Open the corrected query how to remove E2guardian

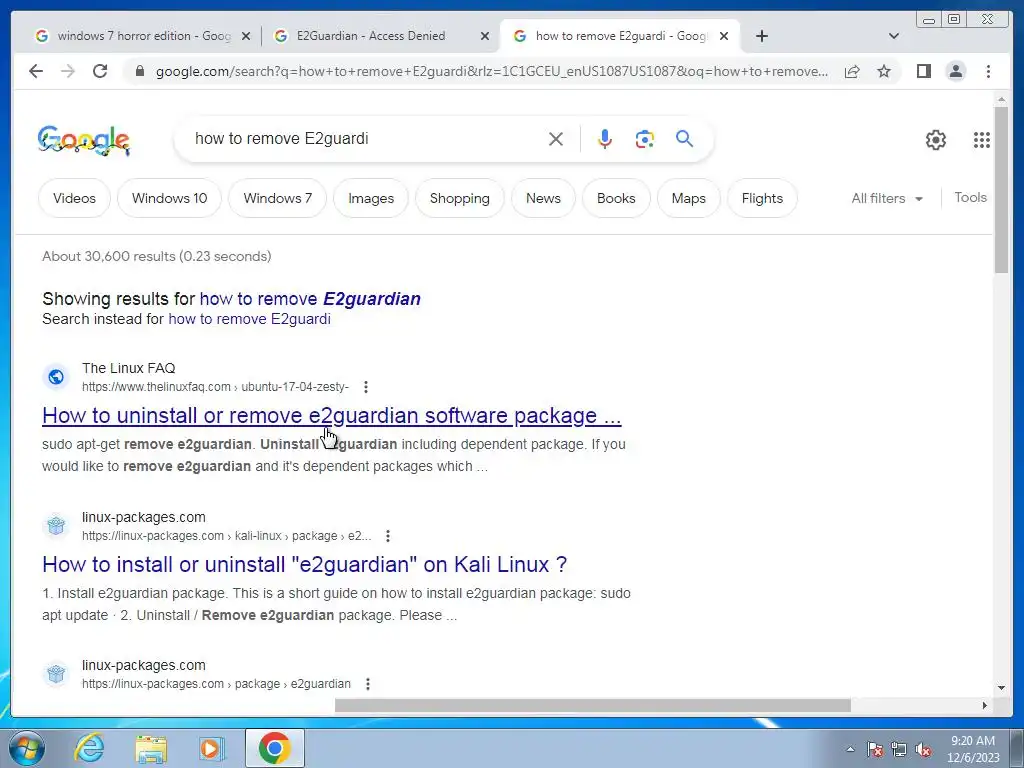310,298
